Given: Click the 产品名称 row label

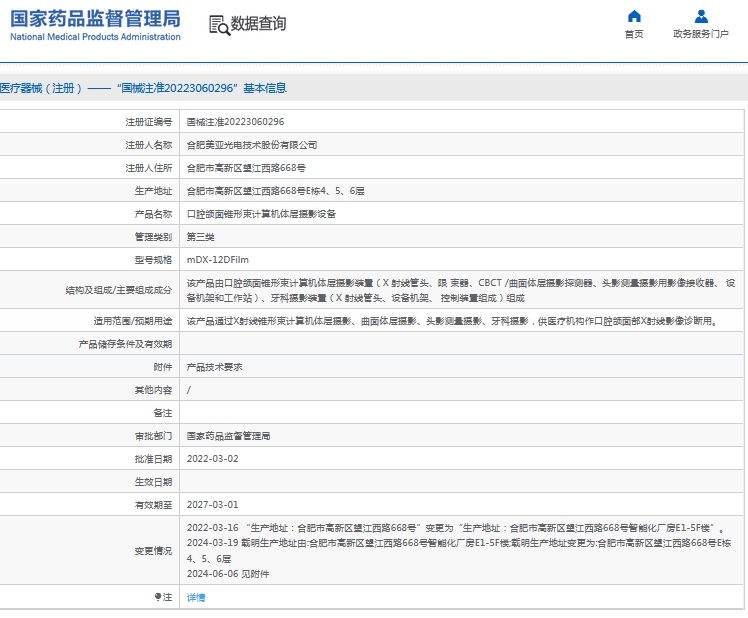Looking at the screenshot, I should (153, 214).
